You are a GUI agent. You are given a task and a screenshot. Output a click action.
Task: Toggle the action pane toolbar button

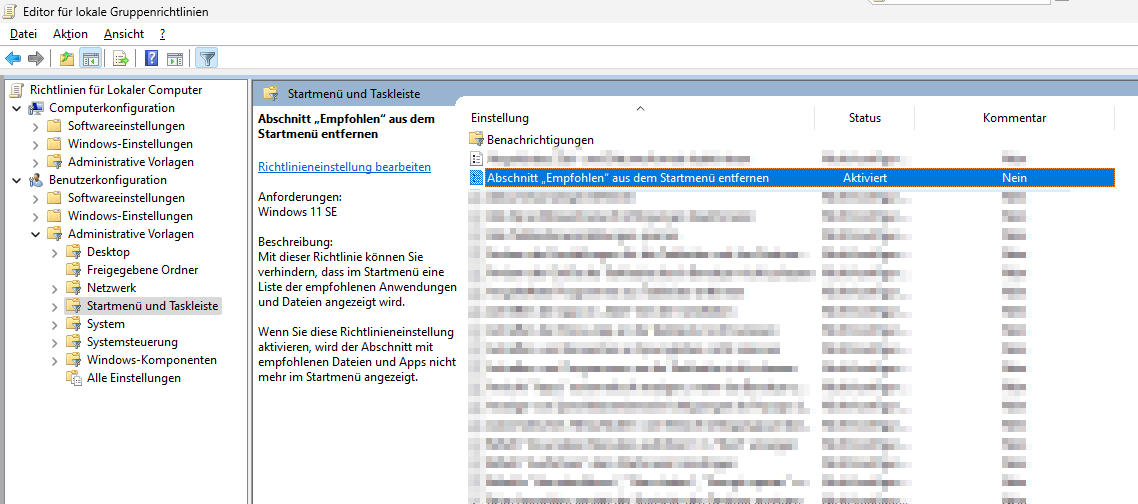[174, 58]
